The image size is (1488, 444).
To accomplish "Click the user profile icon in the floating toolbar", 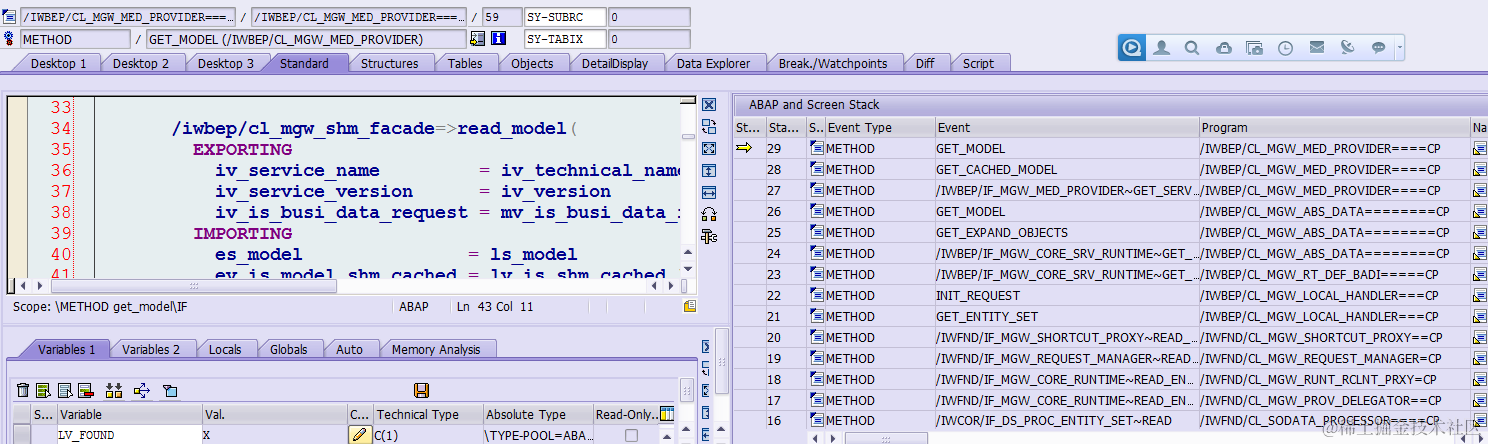I will pos(1161,47).
